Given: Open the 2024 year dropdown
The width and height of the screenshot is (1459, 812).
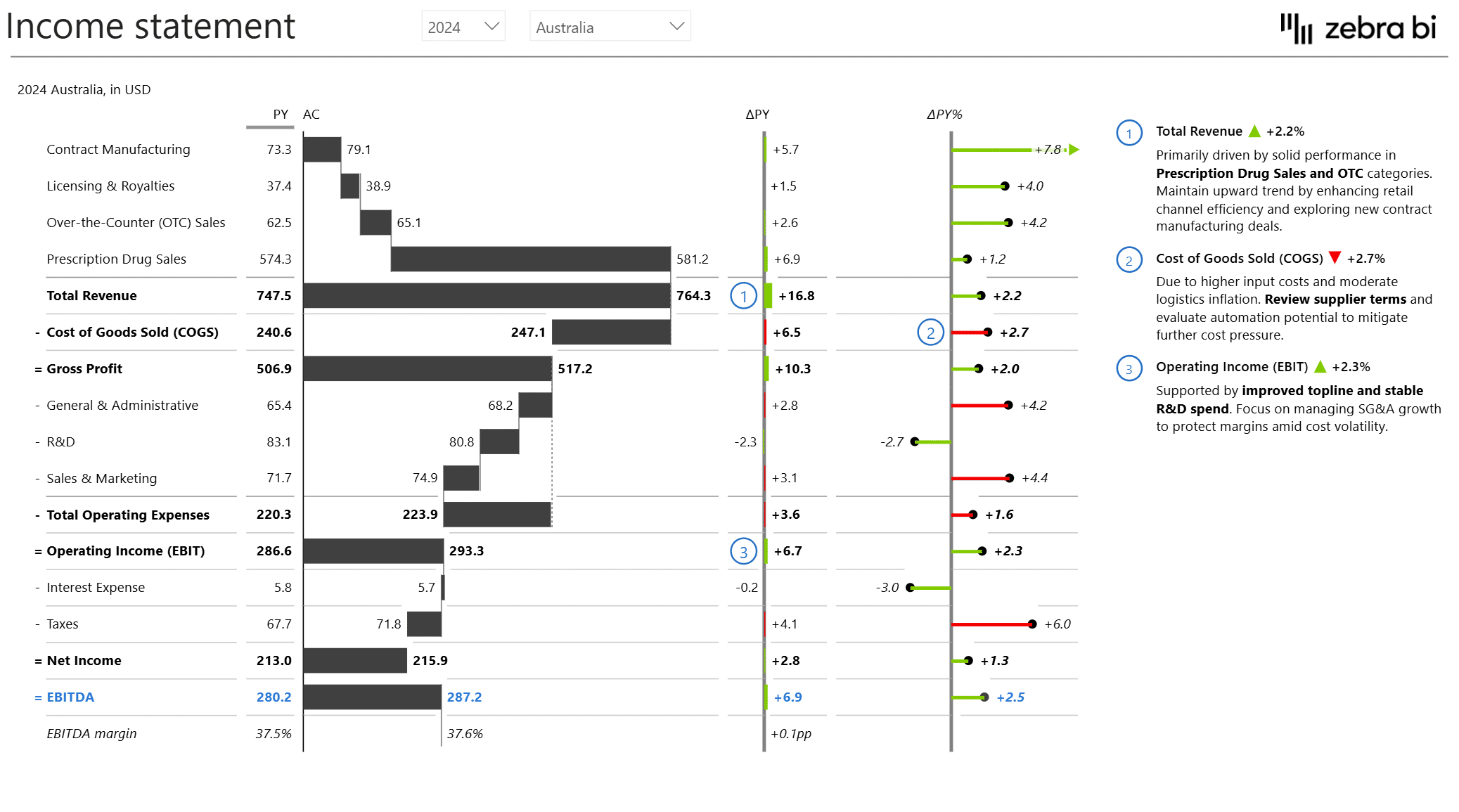Looking at the screenshot, I should (462, 26).
